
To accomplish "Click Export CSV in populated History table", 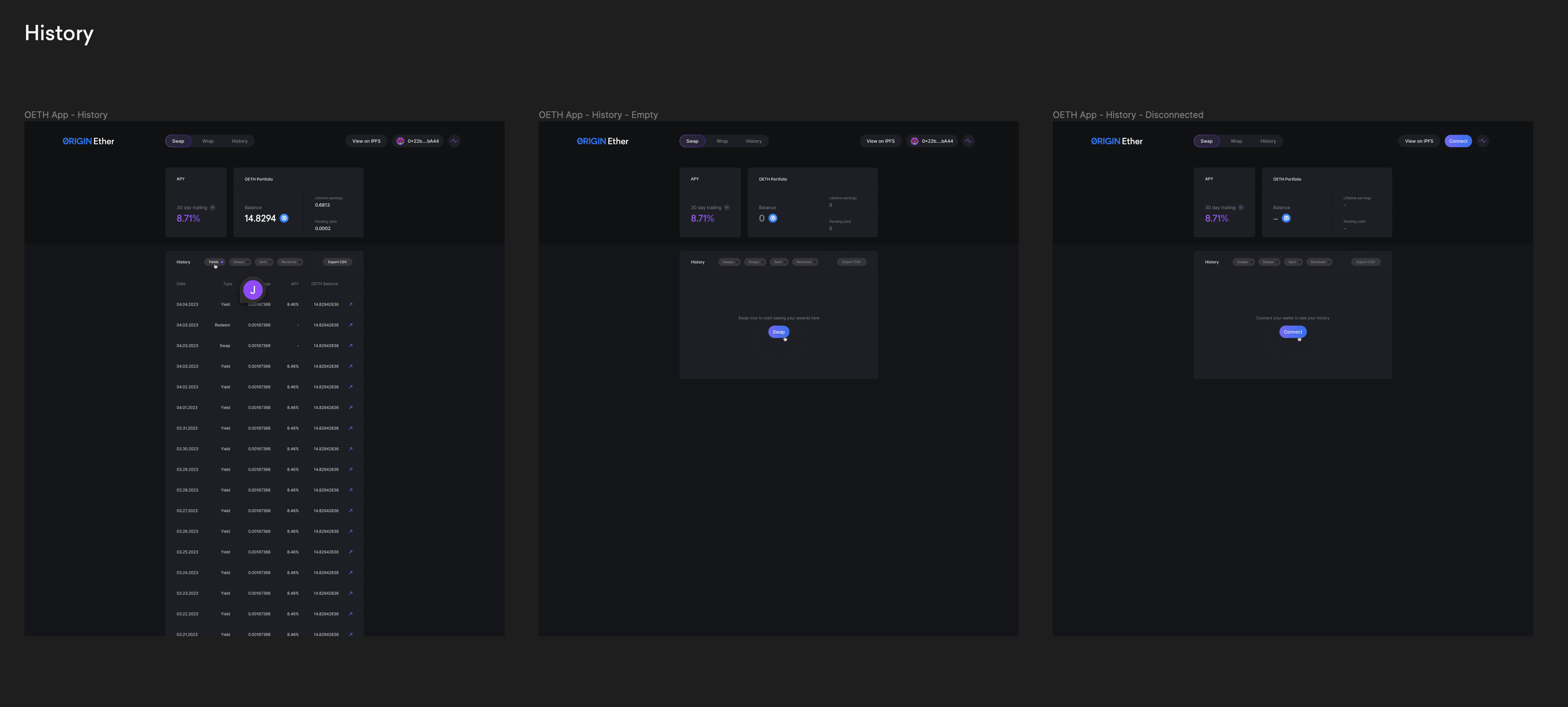I will [x=337, y=262].
